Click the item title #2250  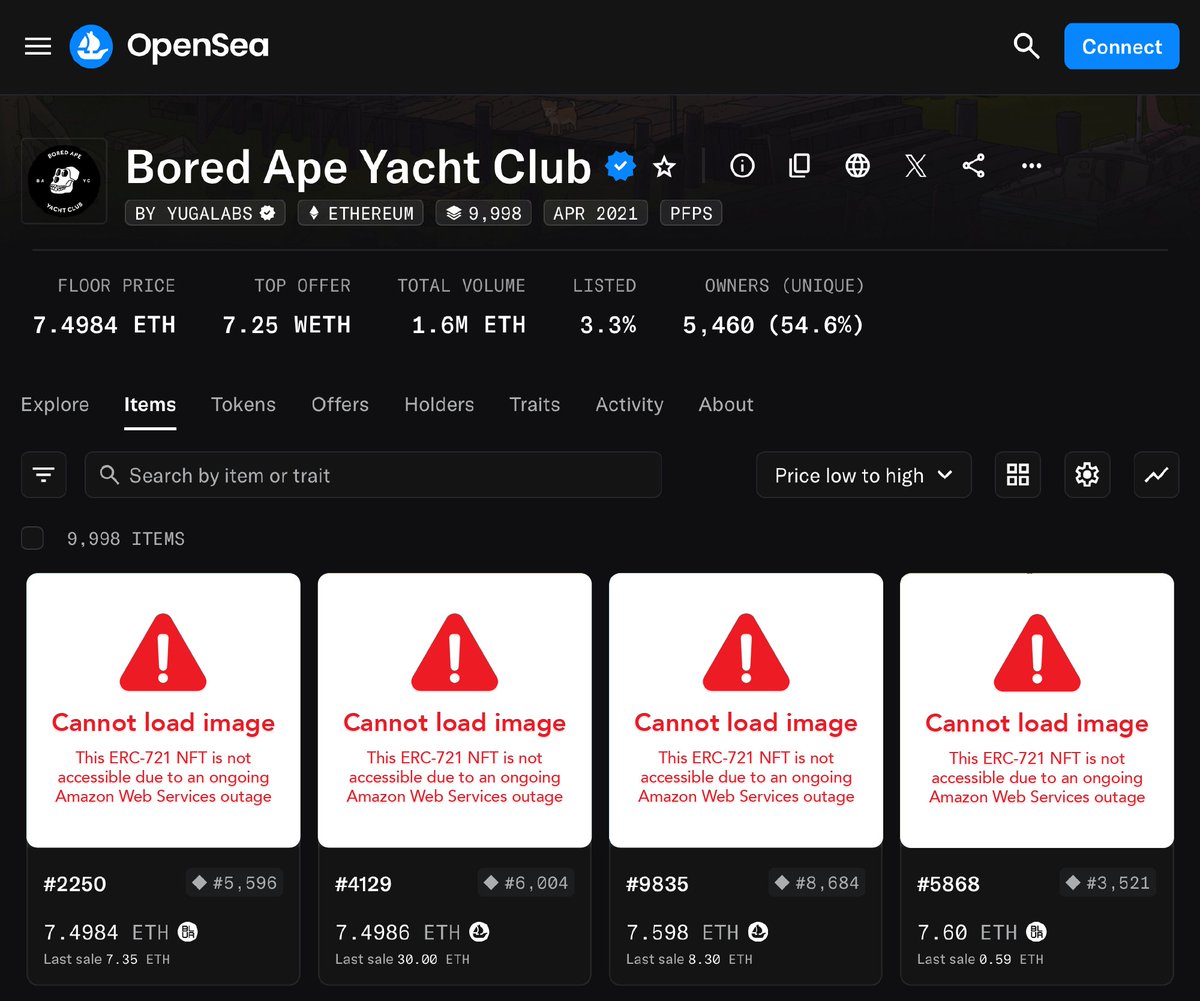click(75, 884)
